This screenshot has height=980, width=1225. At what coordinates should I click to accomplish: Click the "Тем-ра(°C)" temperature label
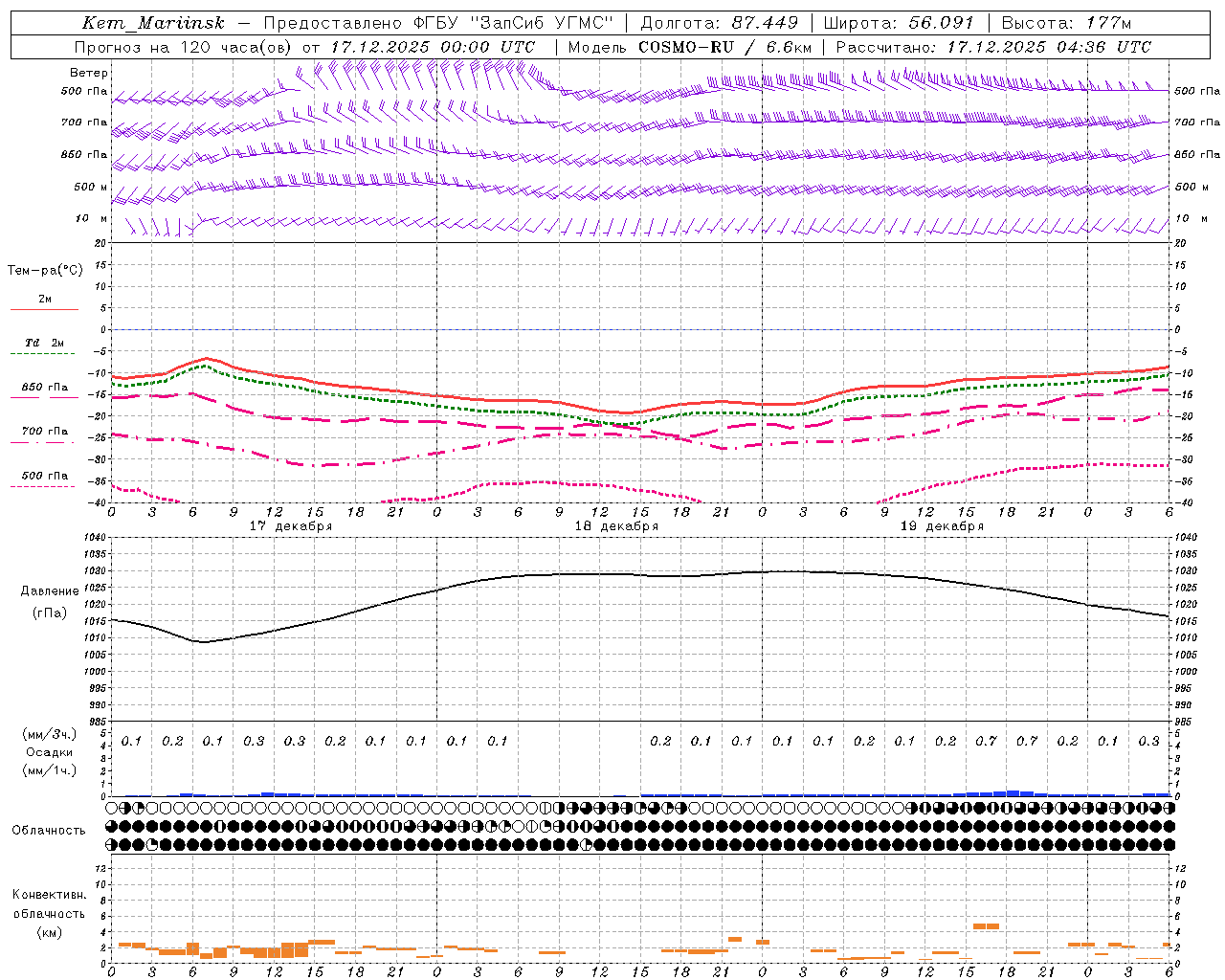45,271
